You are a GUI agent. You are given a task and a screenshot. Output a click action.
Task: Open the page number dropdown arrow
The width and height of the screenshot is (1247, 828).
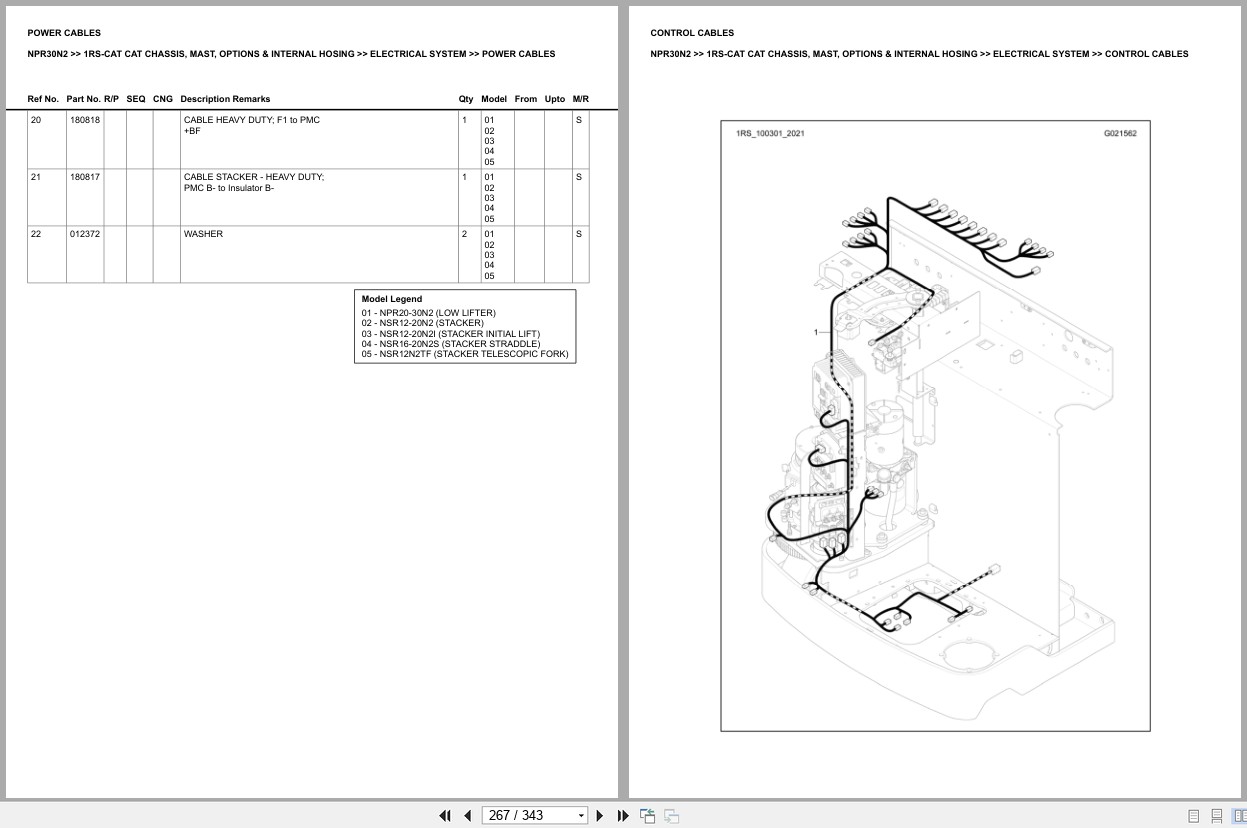tap(581, 816)
